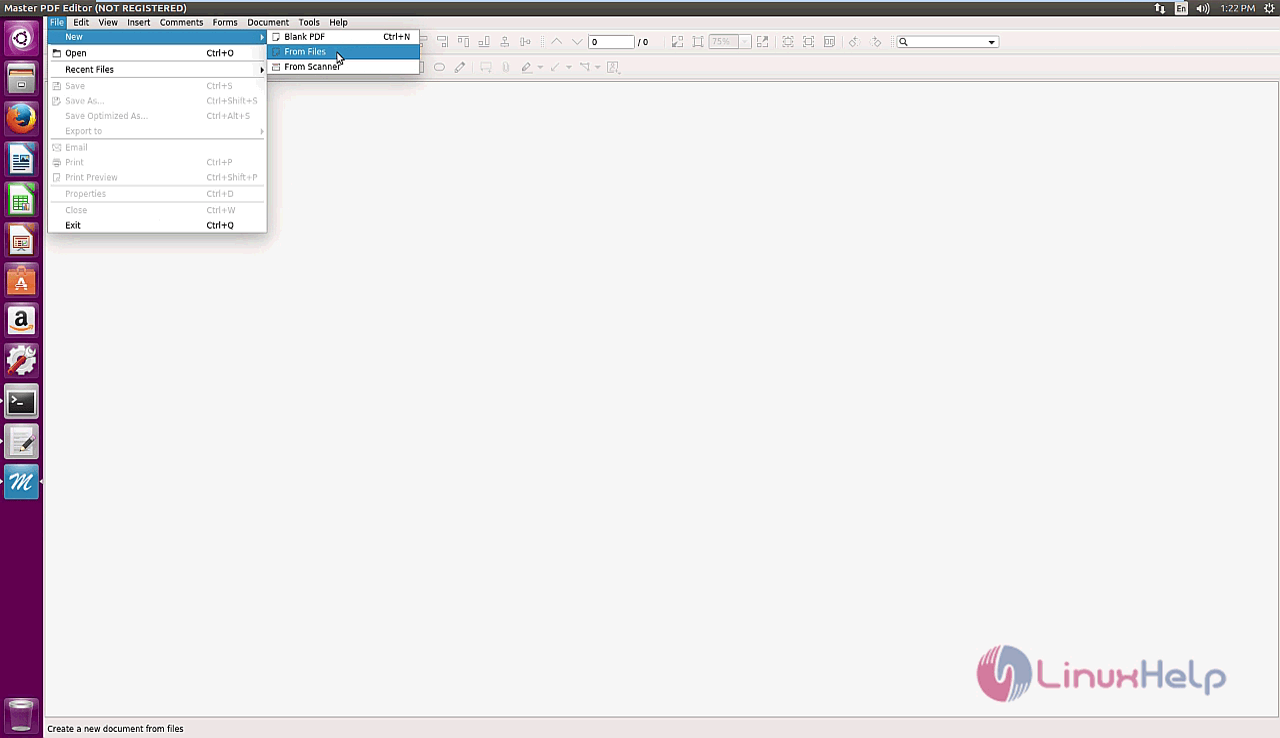1280x738 pixels.
Task: Click the greyed Save menu entry
Action: tap(157, 86)
